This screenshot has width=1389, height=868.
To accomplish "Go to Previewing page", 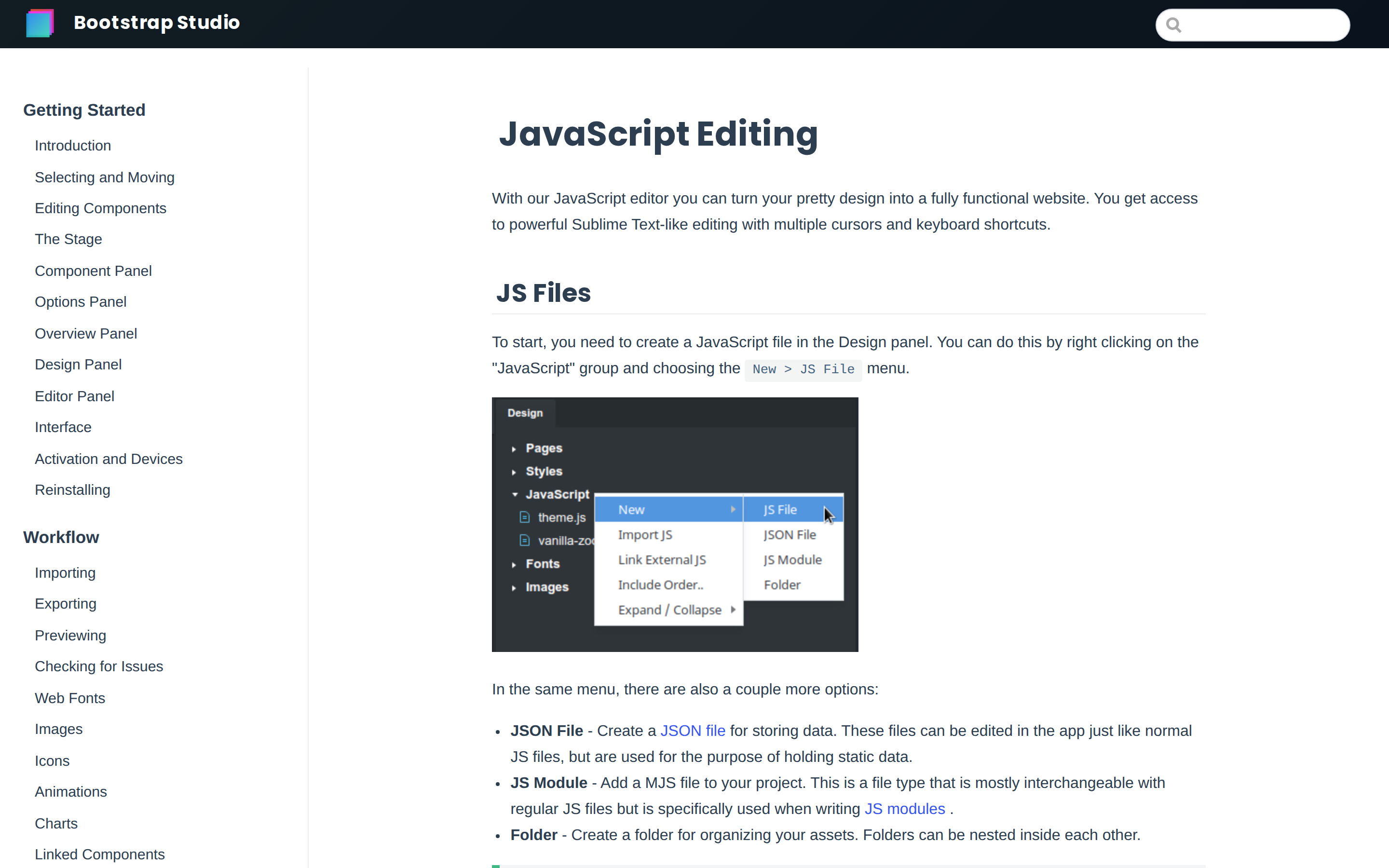I will pos(70,636).
